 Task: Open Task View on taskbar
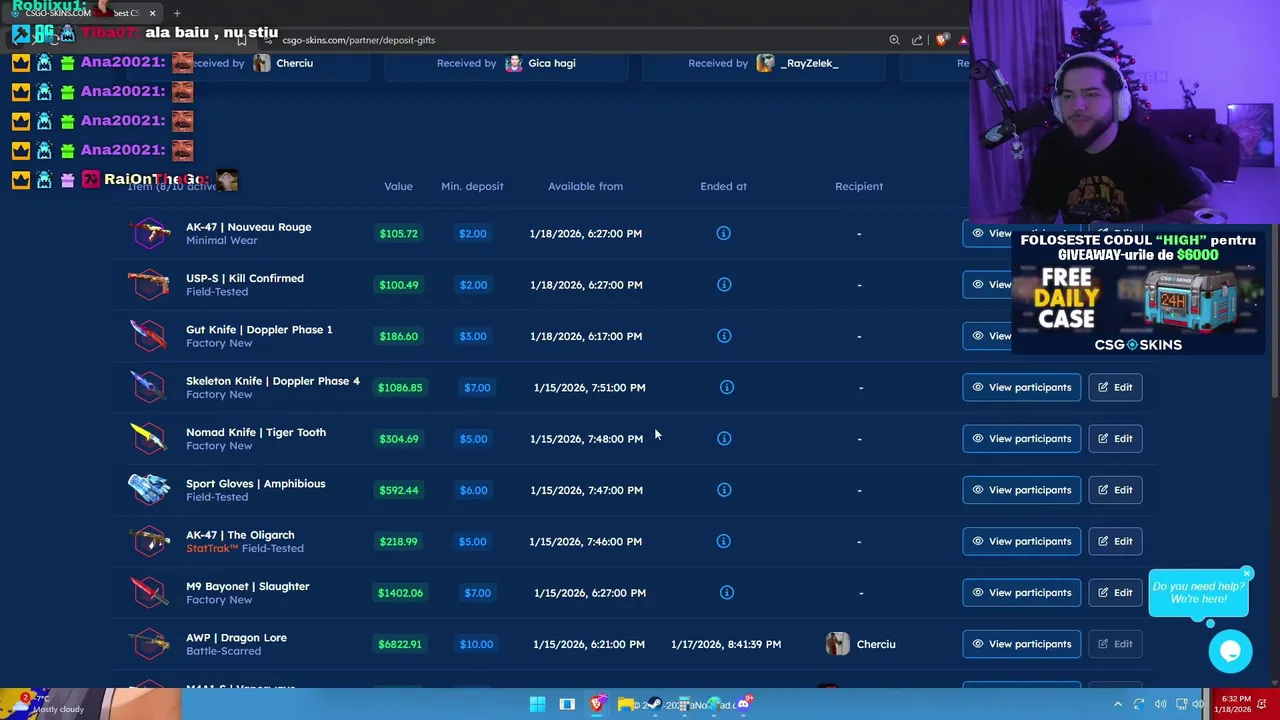click(567, 704)
